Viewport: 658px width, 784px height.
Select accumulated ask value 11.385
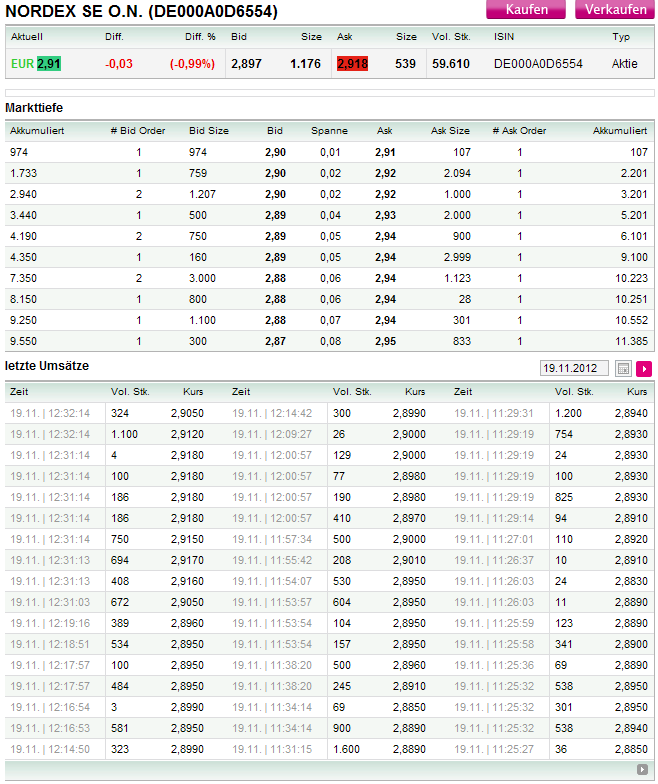(x=631, y=341)
